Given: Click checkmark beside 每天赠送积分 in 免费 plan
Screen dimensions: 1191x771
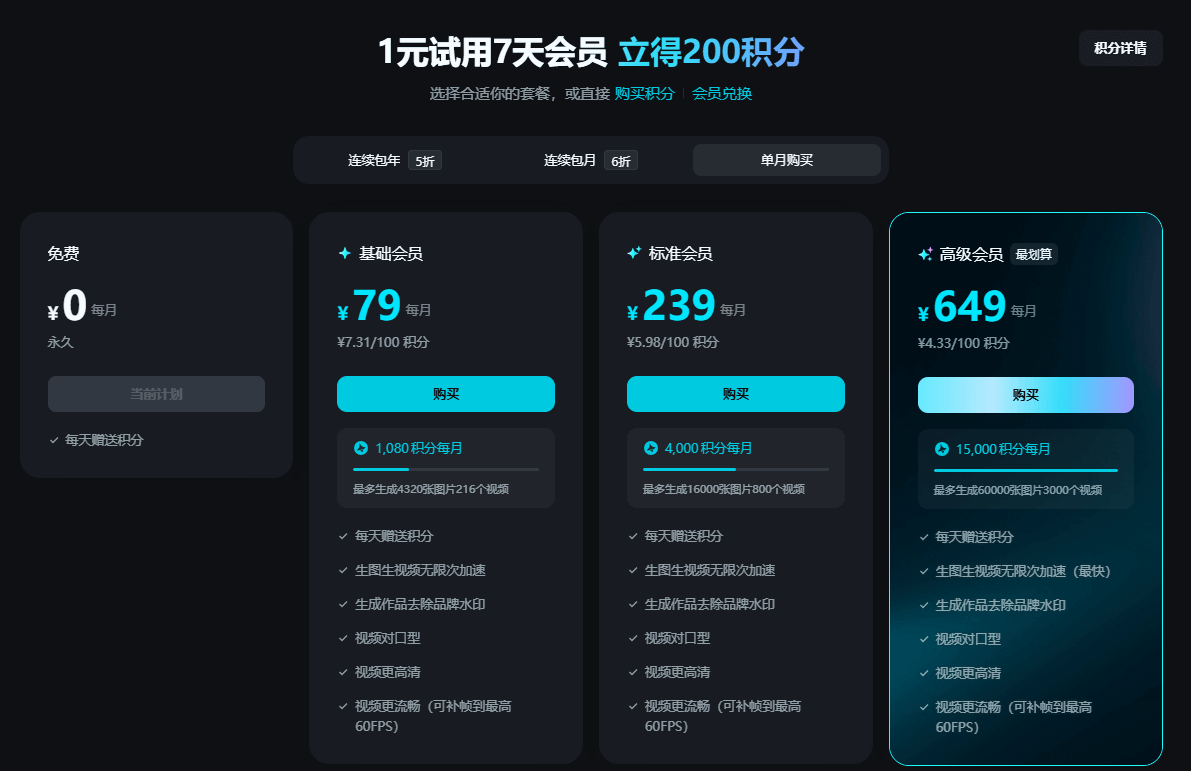Looking at the screenshot, I should click(54, 440).
